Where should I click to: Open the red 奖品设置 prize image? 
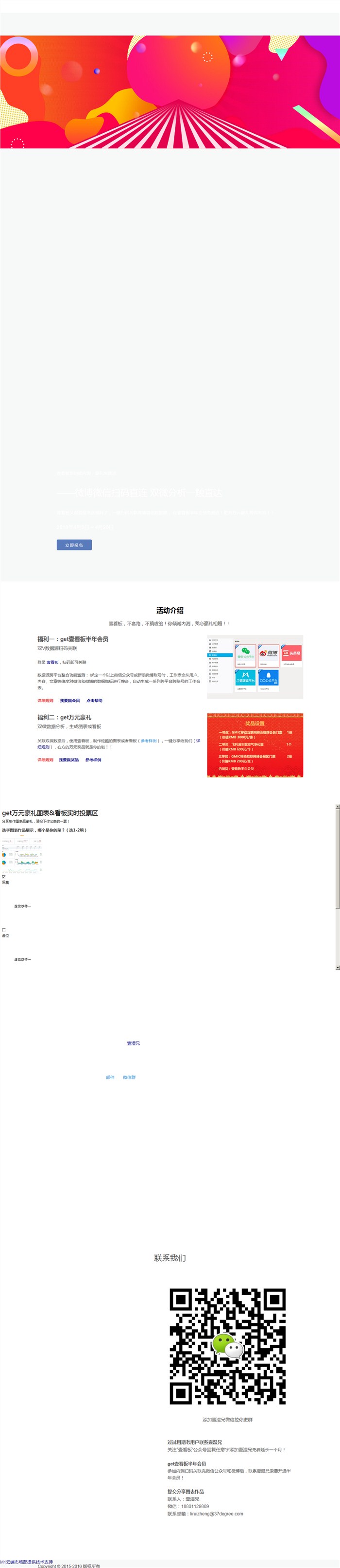(x=255, y=745)
